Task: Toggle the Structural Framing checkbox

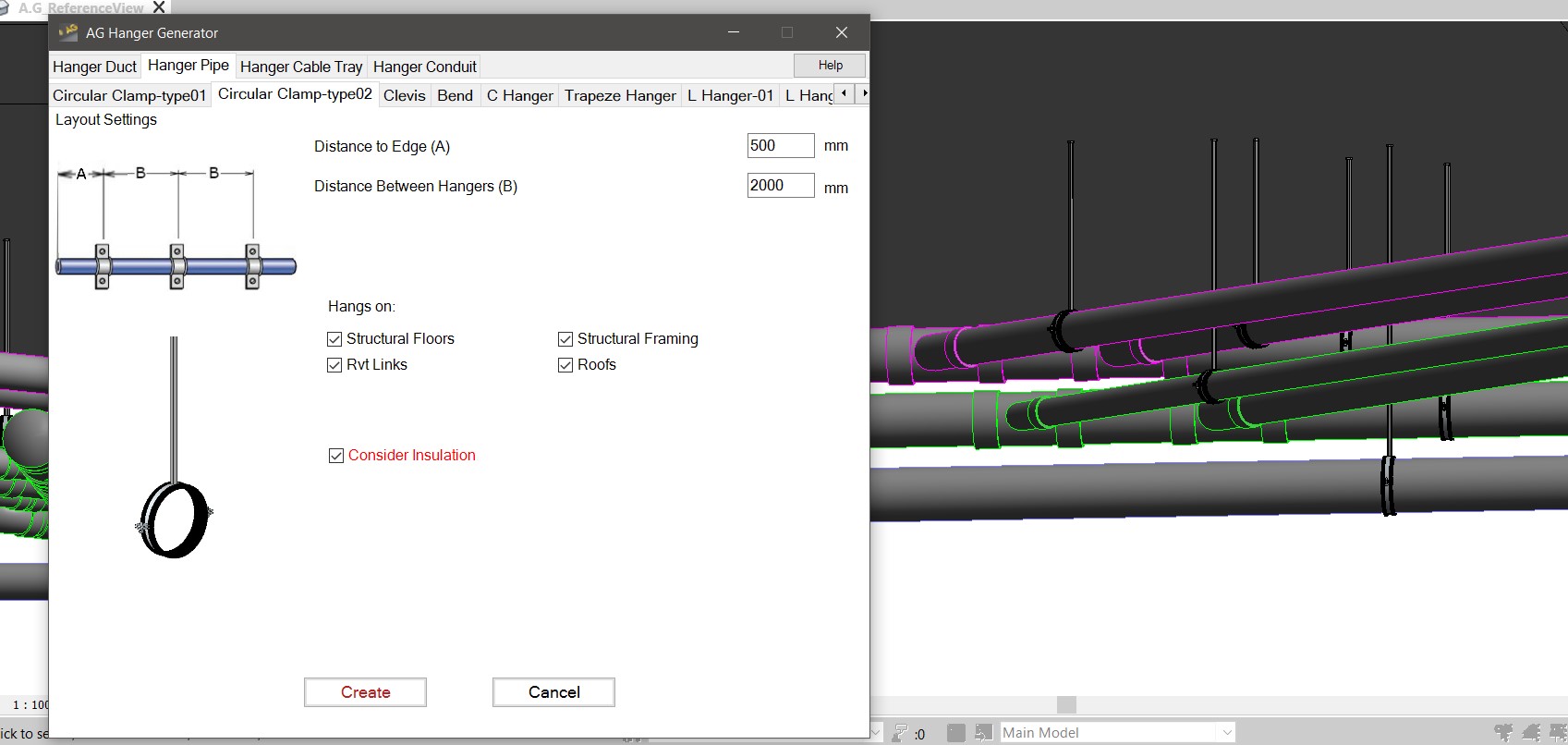Action: 565,339
